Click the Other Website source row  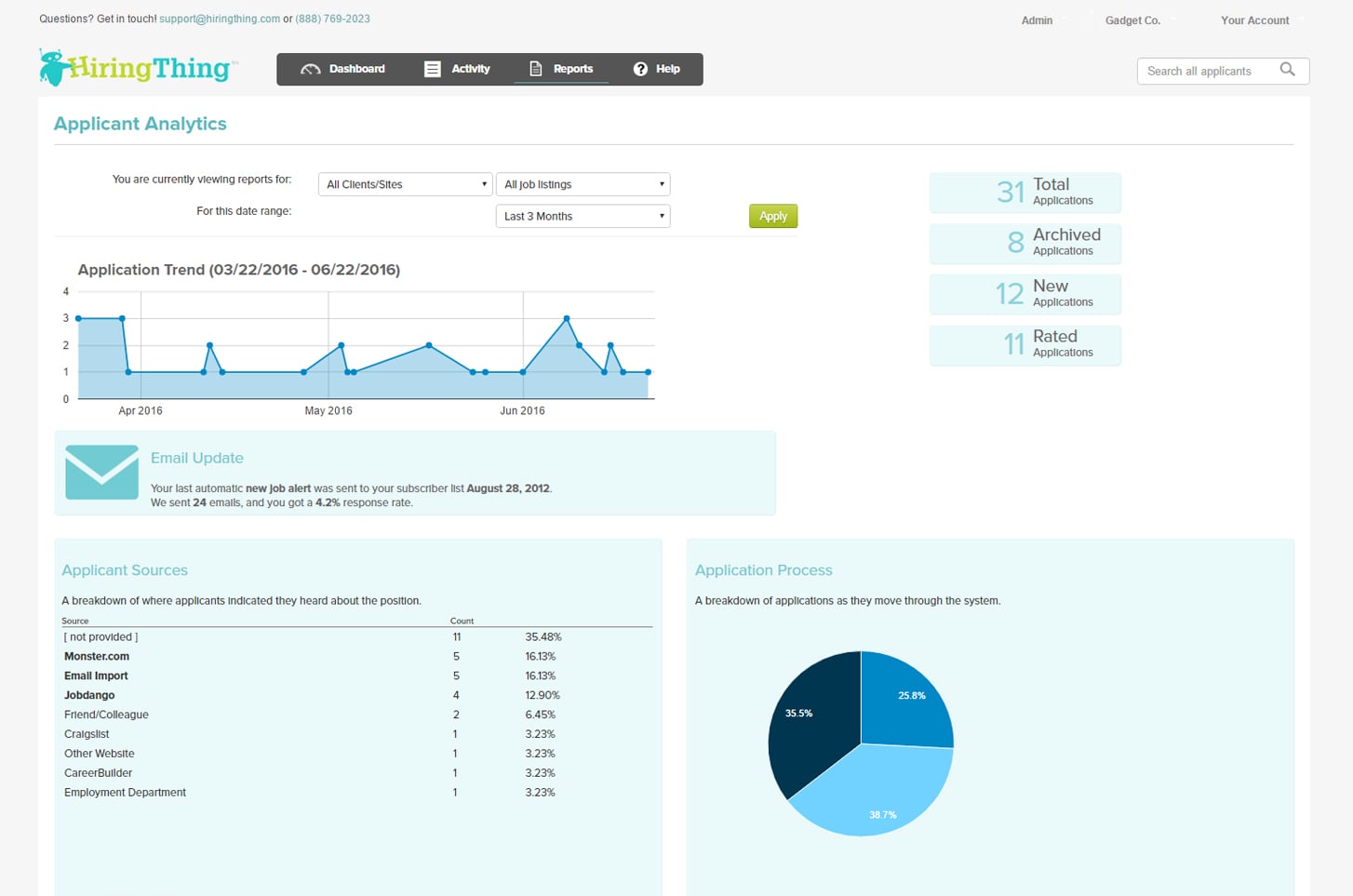pyautogui.click(x=357, y=754)
